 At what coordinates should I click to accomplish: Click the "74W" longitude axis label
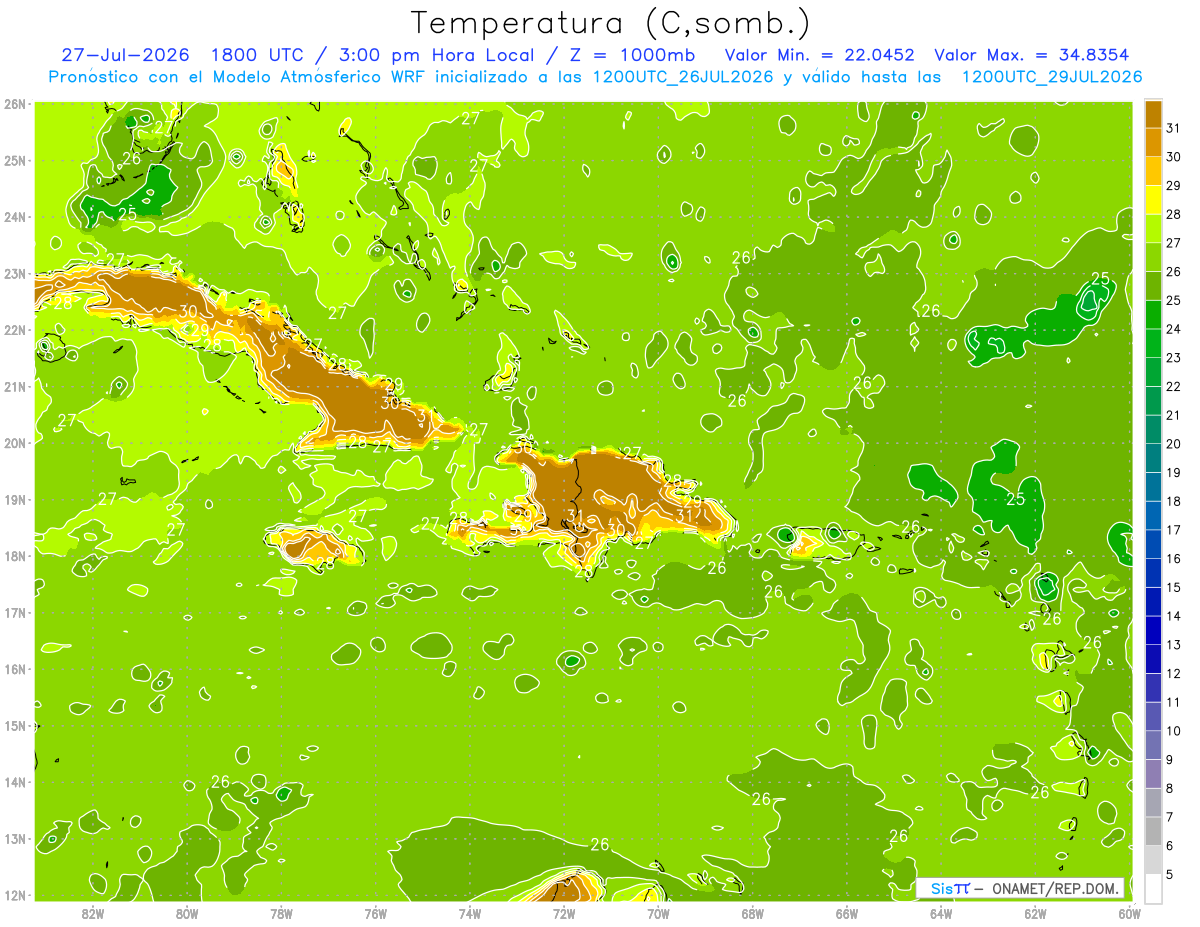[x=469, y=913]
